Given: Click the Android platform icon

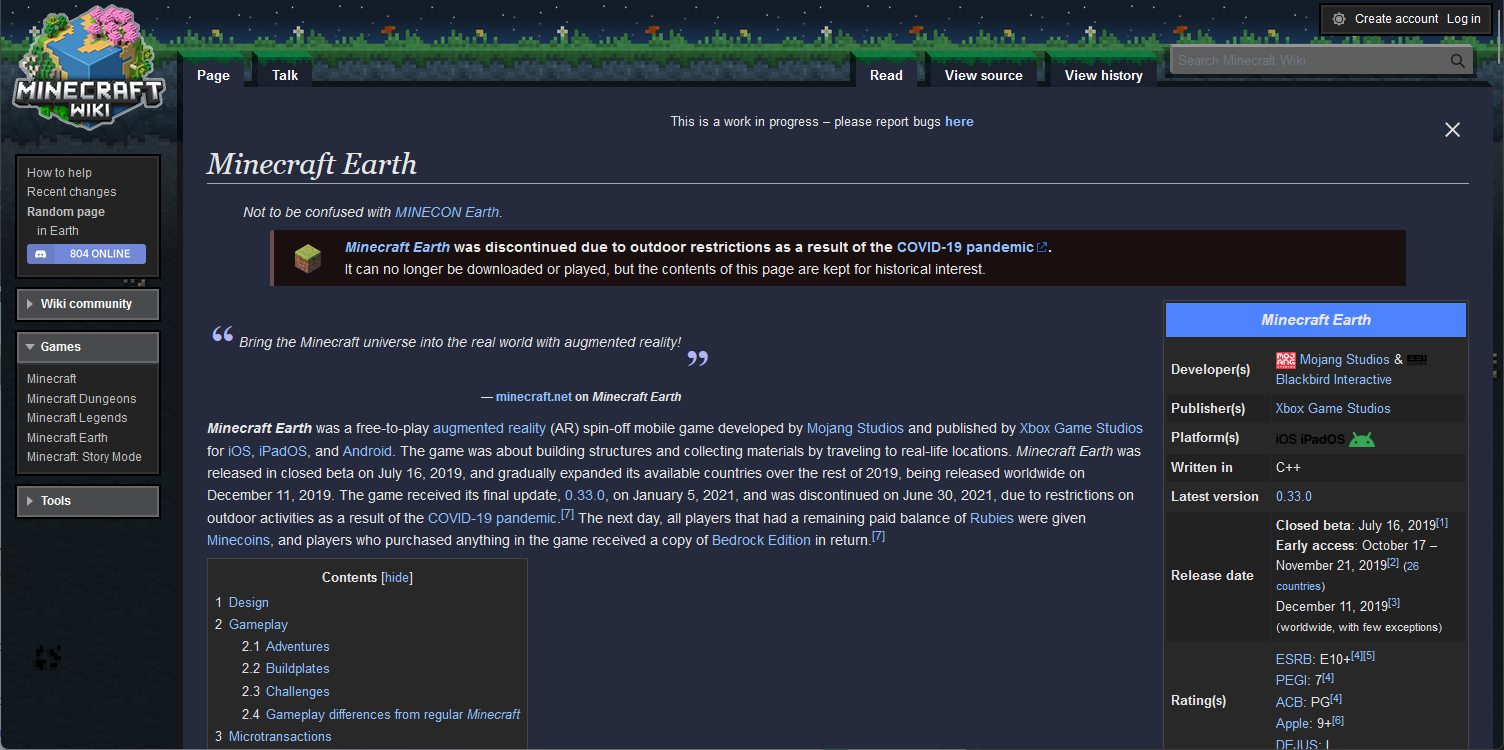Looking at the screenshot, I should pyautogui.click(x=1361, y=438).
